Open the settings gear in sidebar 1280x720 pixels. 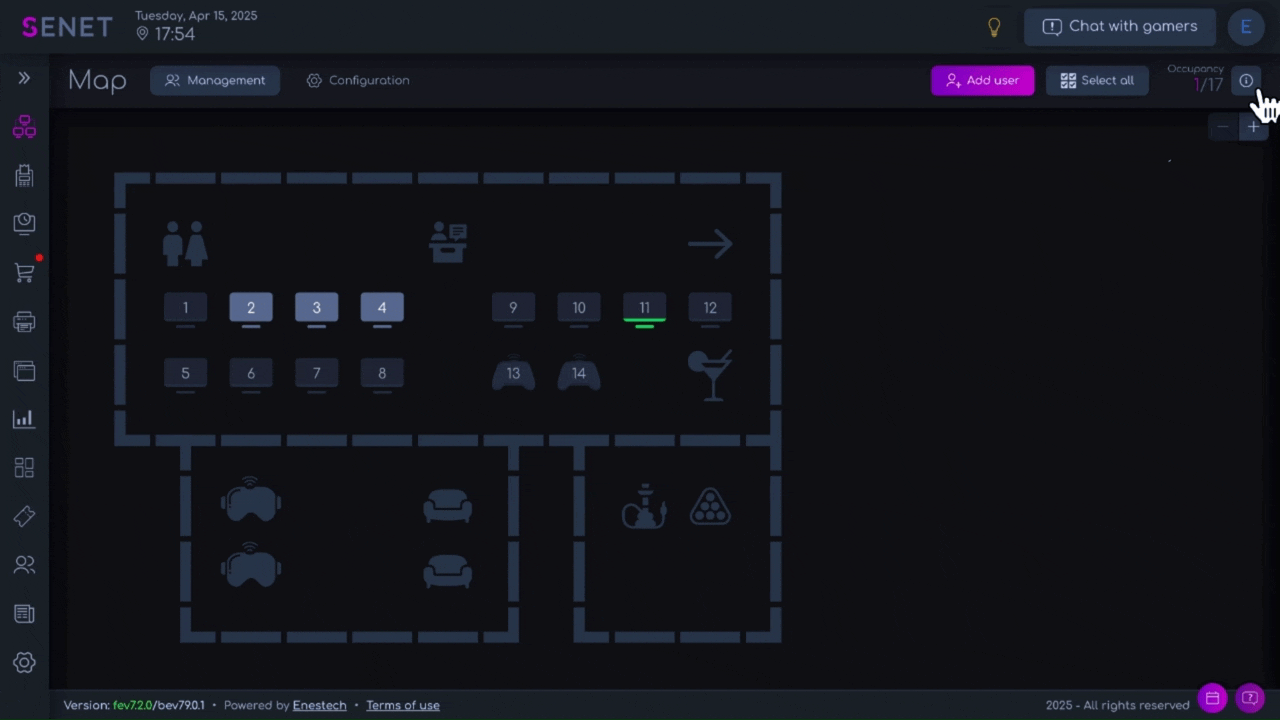[x=24, y=662]
